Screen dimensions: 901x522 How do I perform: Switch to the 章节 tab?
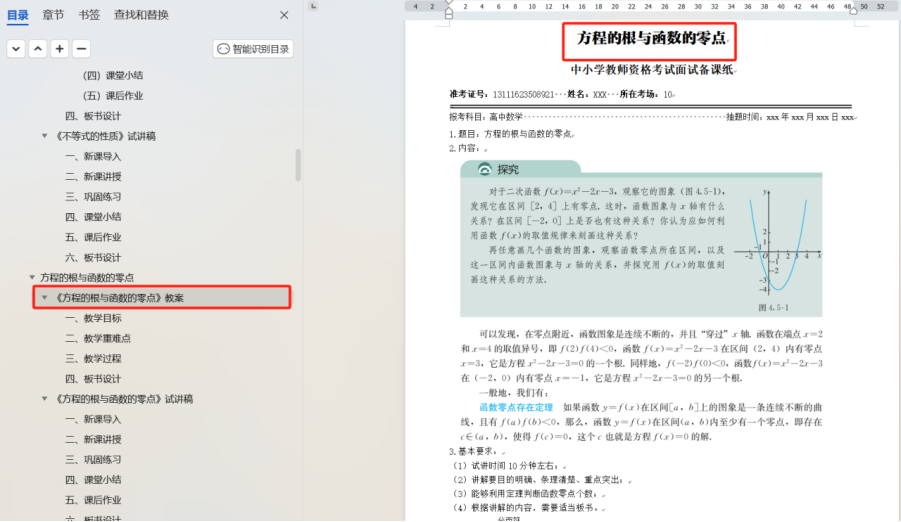(53, 15)
